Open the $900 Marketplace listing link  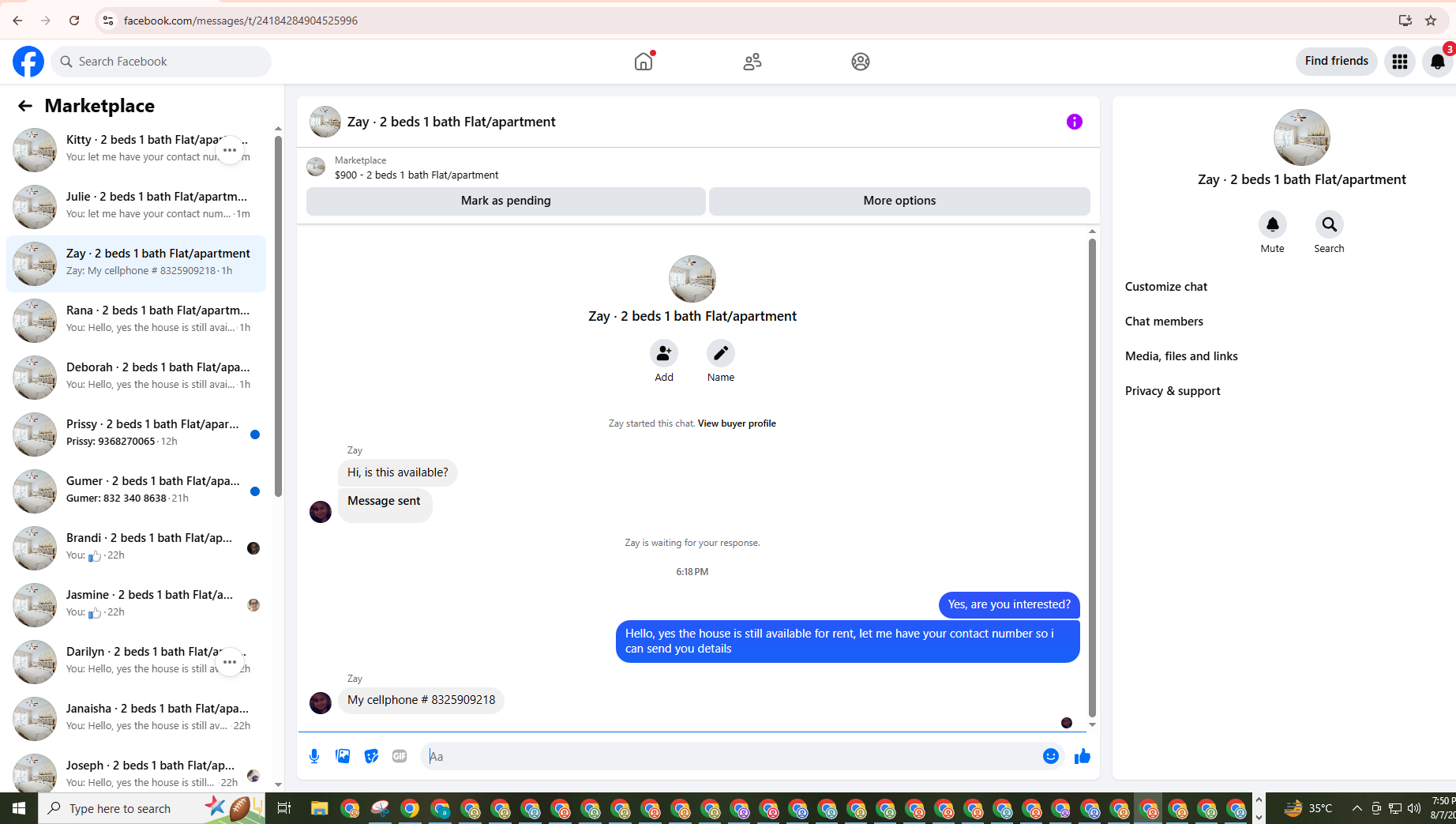(416, 175)
